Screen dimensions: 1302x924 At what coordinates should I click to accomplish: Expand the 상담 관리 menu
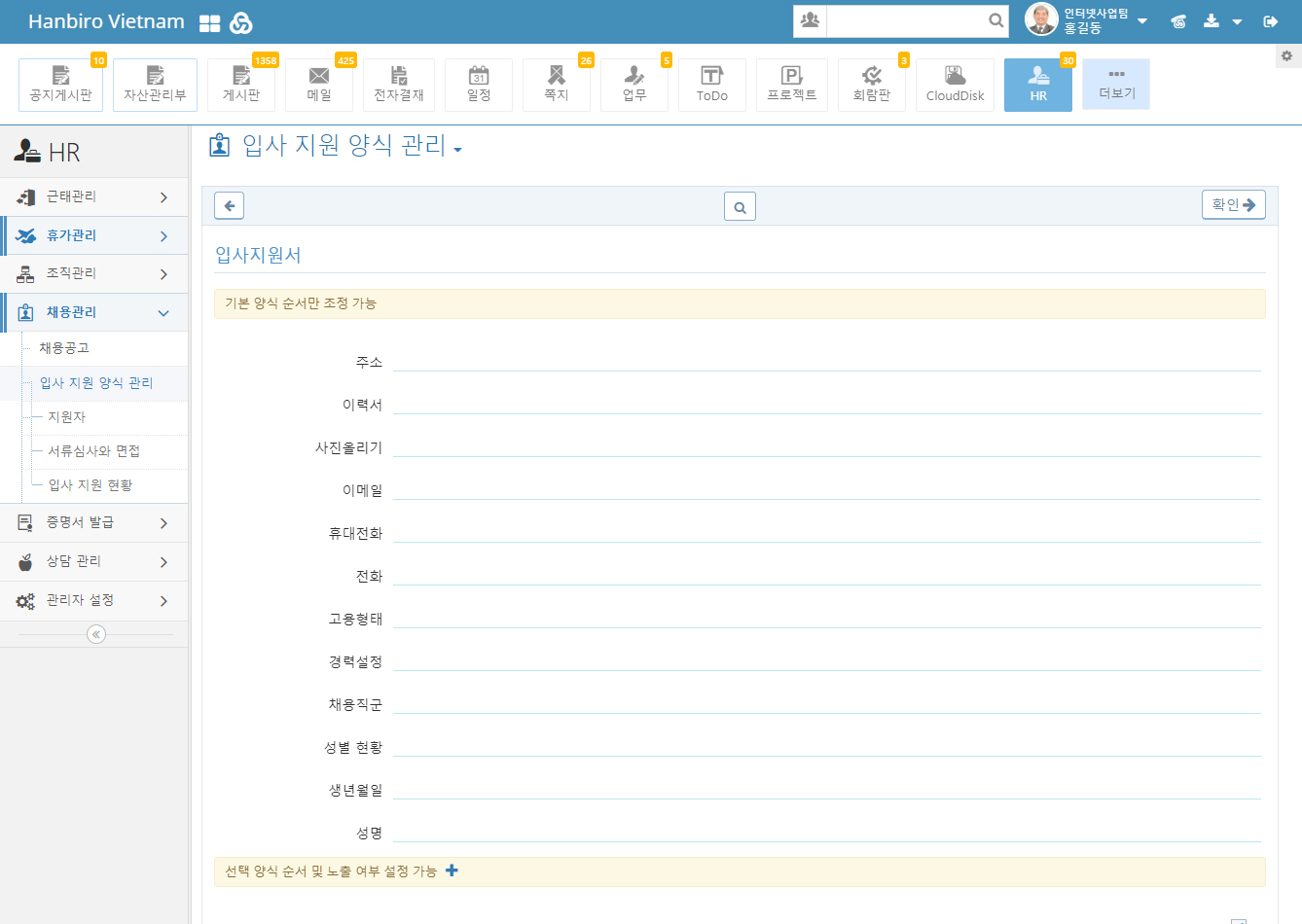pyautogui.click(x=93, y=561)
